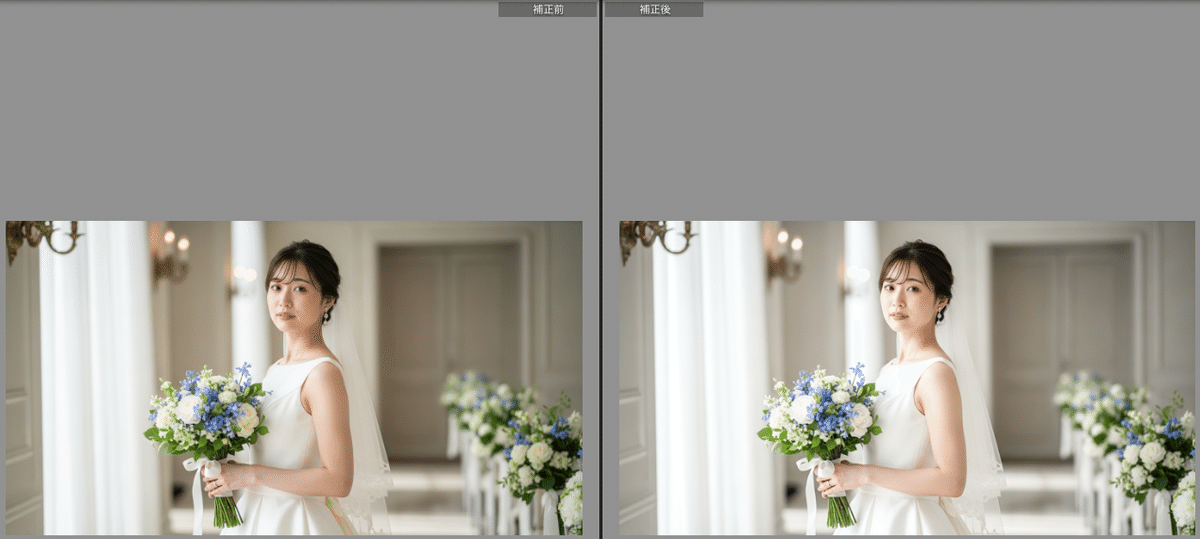Click the bride's handheld bouquet in the before photo
The height and width of the screenshot is (539, 1200).
(x=208, y=412)
